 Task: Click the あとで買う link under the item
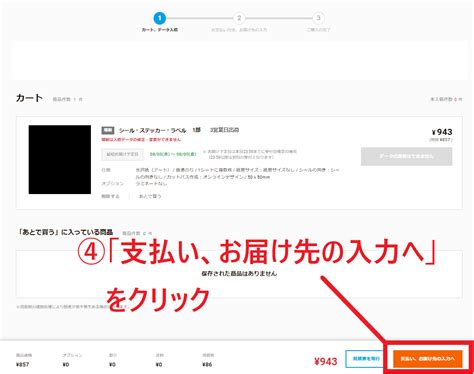(150, 196)
